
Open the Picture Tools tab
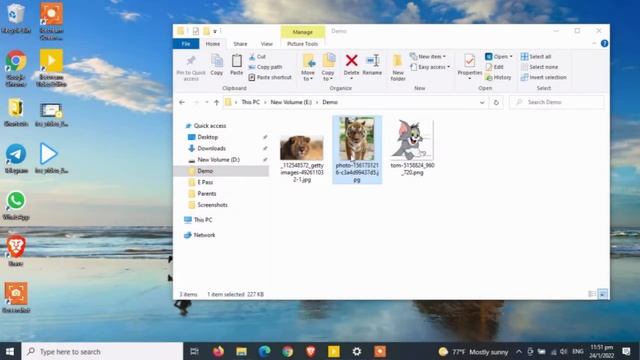(302, 44)
